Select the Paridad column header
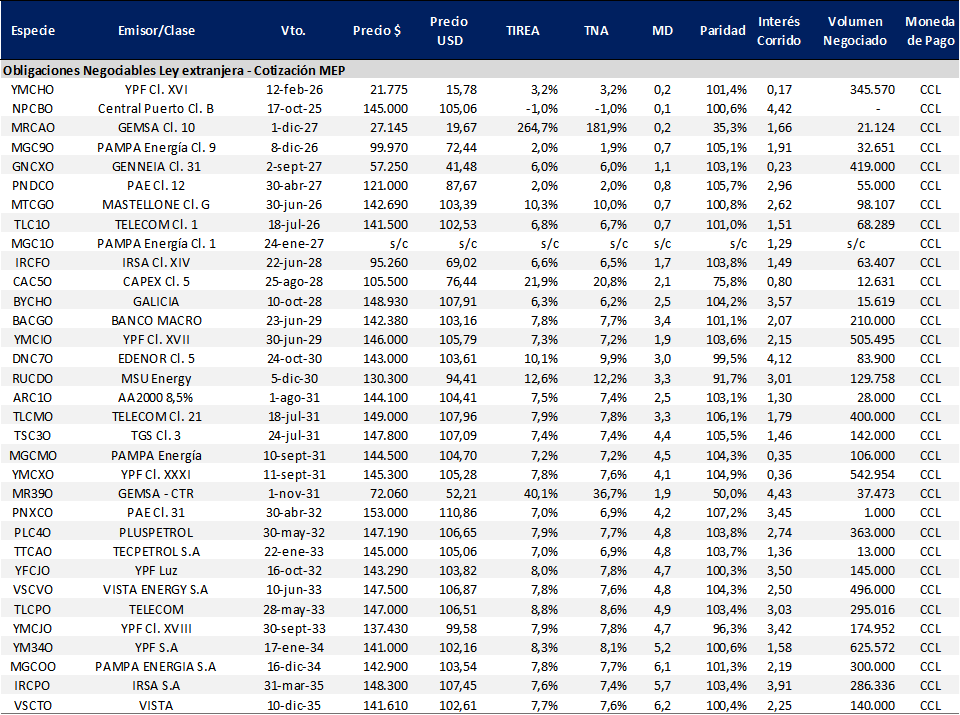The image size is (960, 715). [722, 31]
